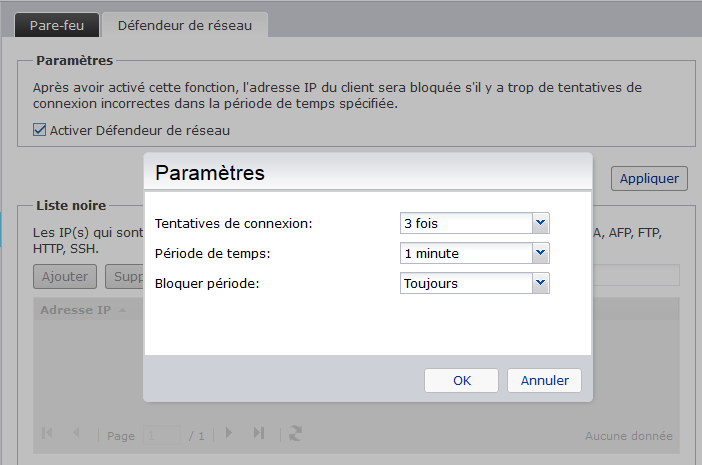Screen dimensions: 702x465
Task: Switch to Pare-feu tab
Action: (59, 26)
